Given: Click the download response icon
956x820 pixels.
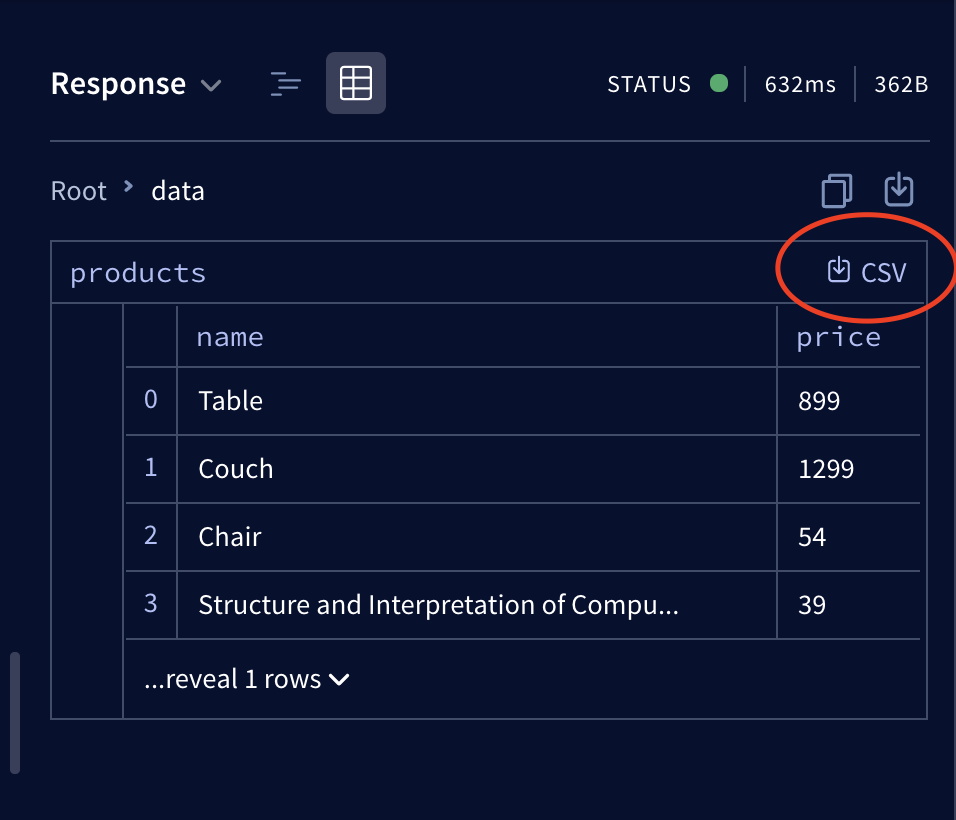Looking at the screenshot, I should (x=899, y=190).
